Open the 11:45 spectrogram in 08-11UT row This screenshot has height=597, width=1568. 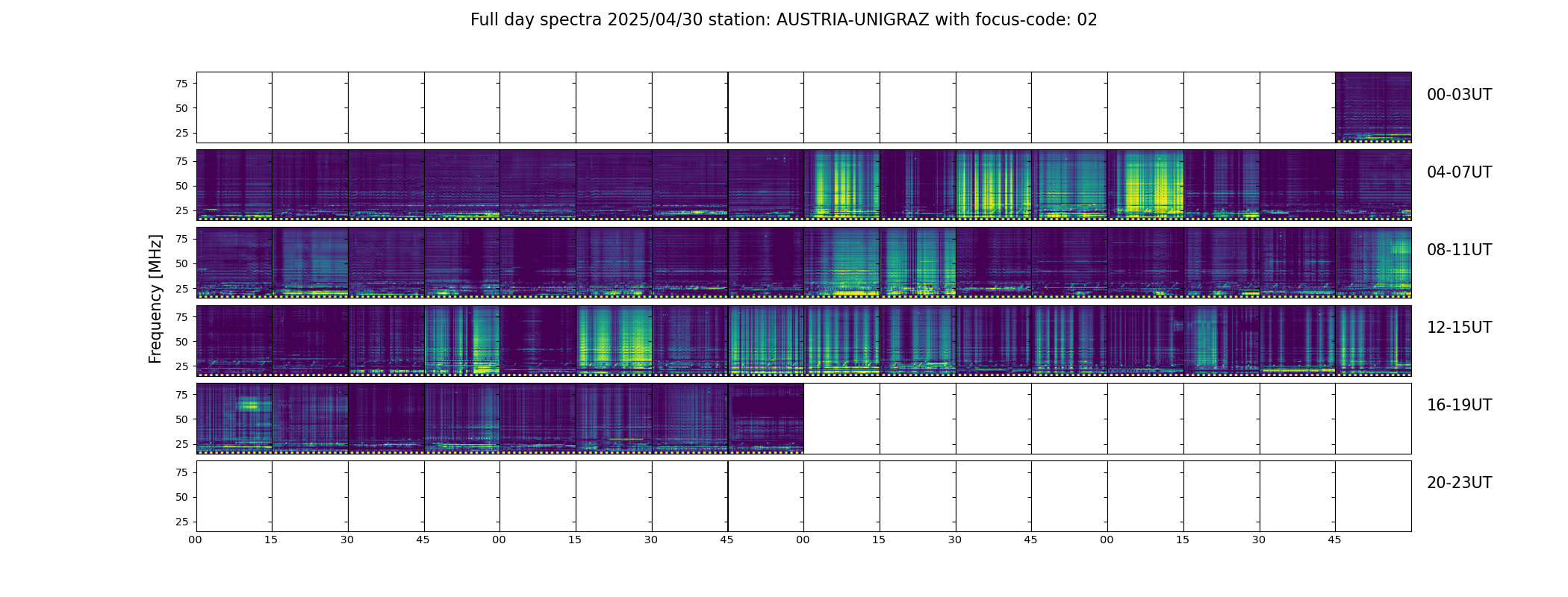point(1373,263)
